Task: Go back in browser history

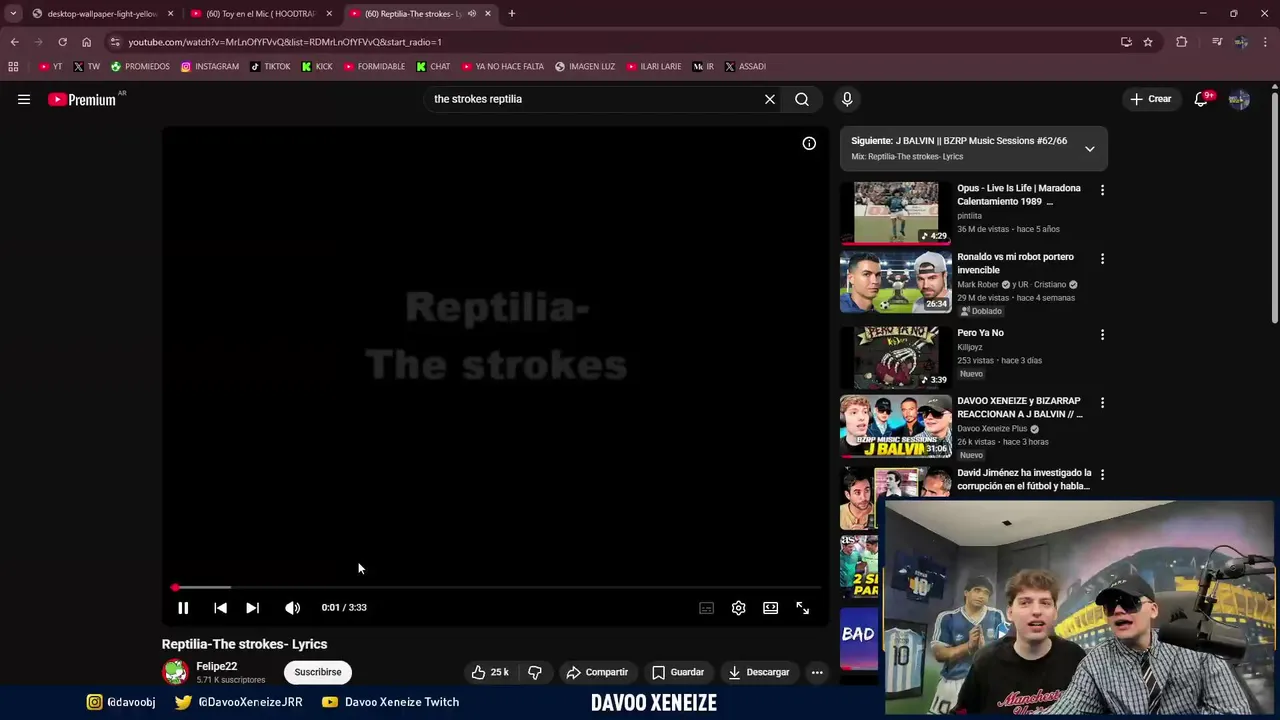Action: tap(14, 42)
